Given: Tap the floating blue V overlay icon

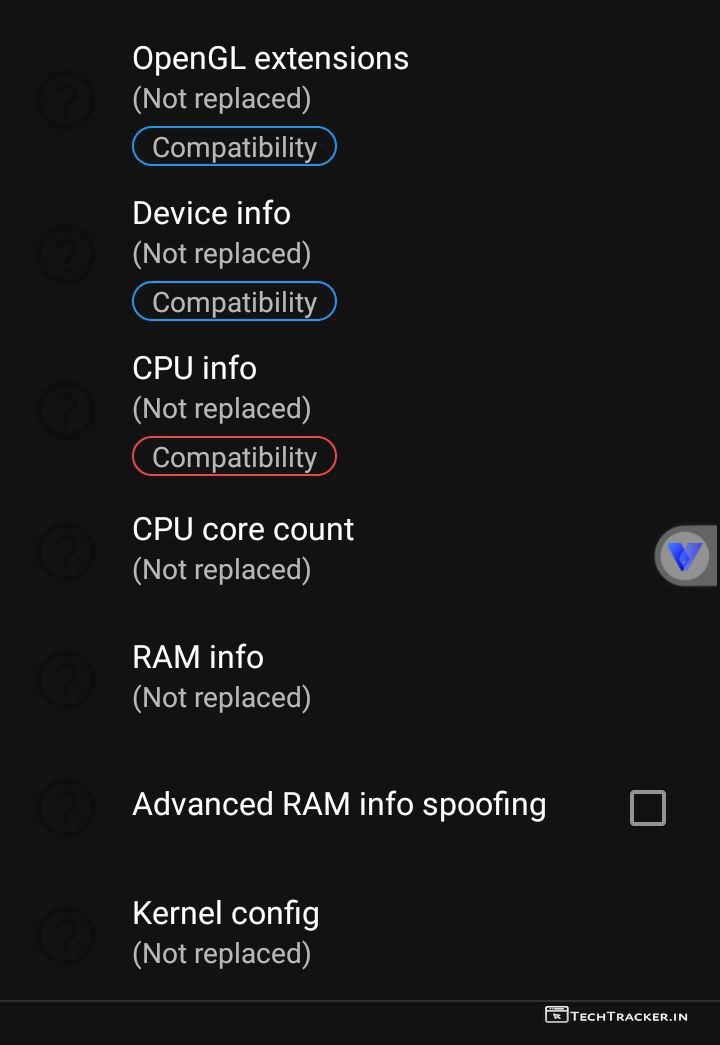Looking at the screenshot, I should (x=686, y=556).
